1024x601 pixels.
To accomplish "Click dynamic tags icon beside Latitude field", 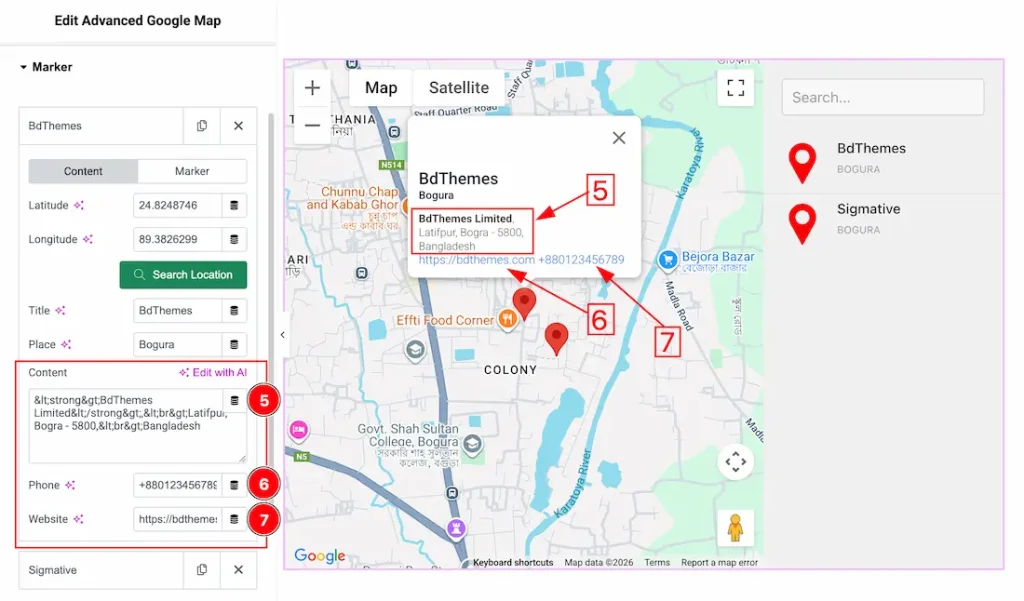I will pyautogui.click(x=234, y=205).
